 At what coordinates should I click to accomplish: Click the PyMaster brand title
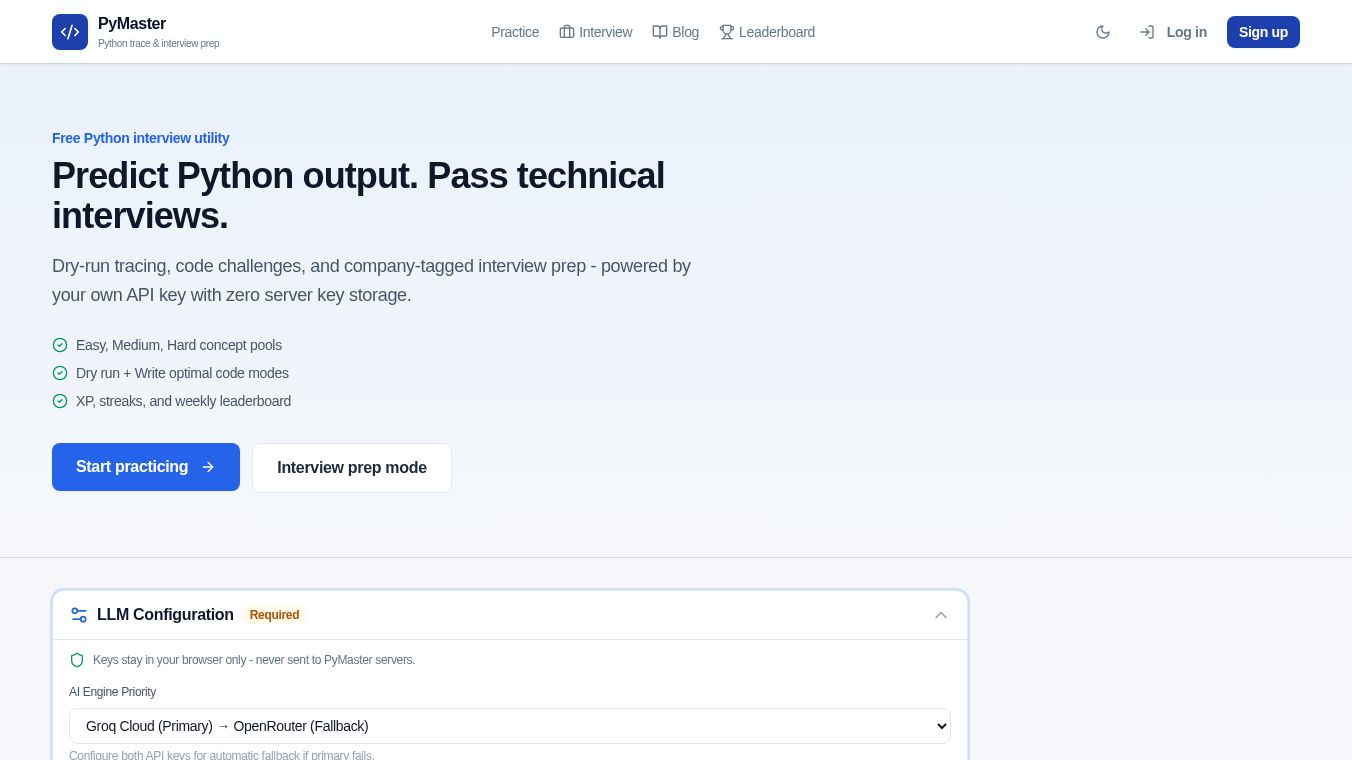click(132, 23)
